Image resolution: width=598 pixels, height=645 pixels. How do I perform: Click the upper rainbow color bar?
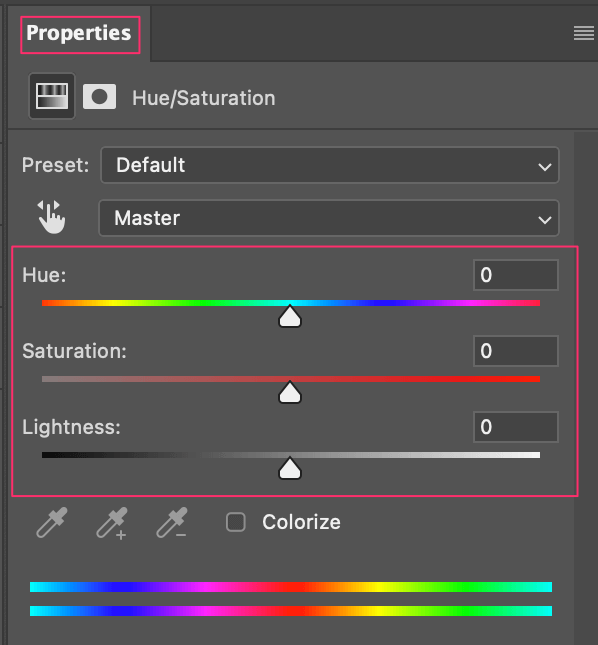tap(291, 587)
